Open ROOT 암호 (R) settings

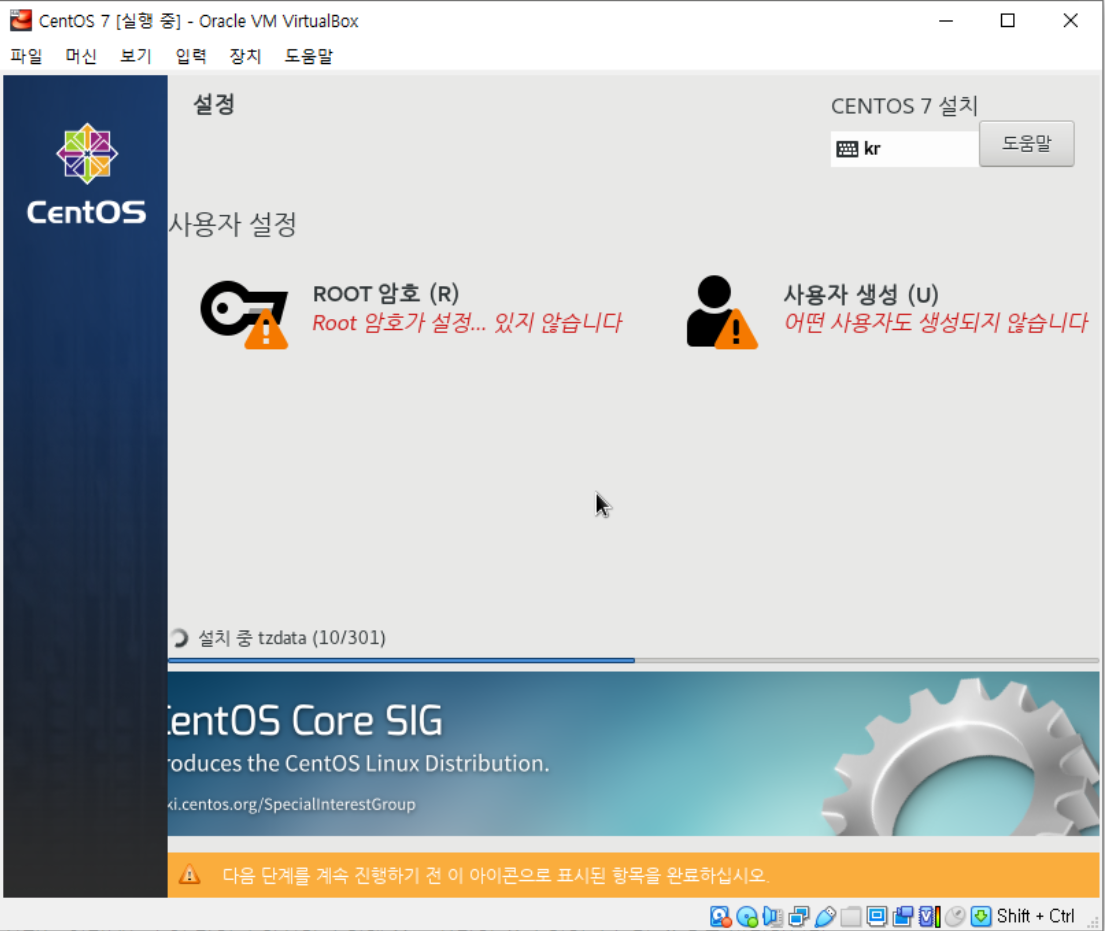(x=411, y=312)
